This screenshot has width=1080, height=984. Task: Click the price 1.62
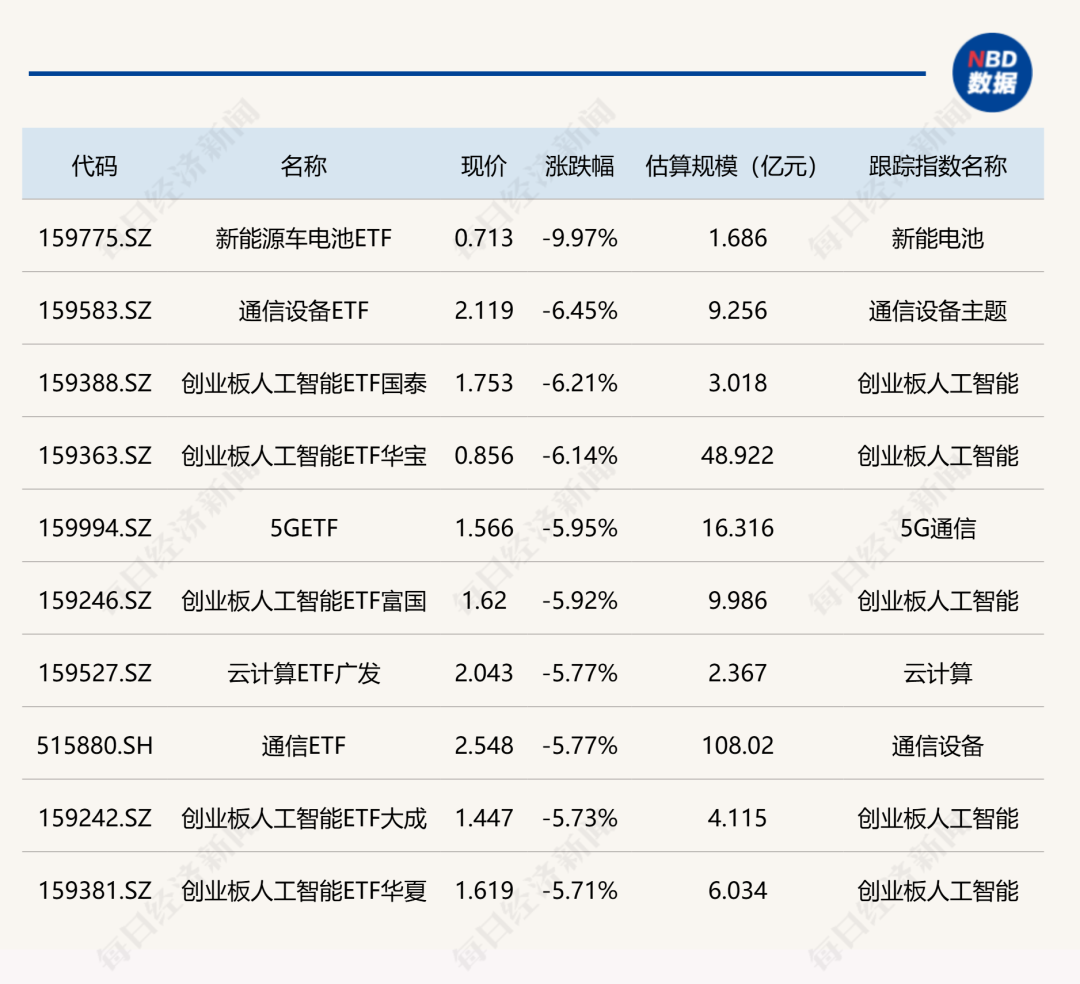click(484, 600)
